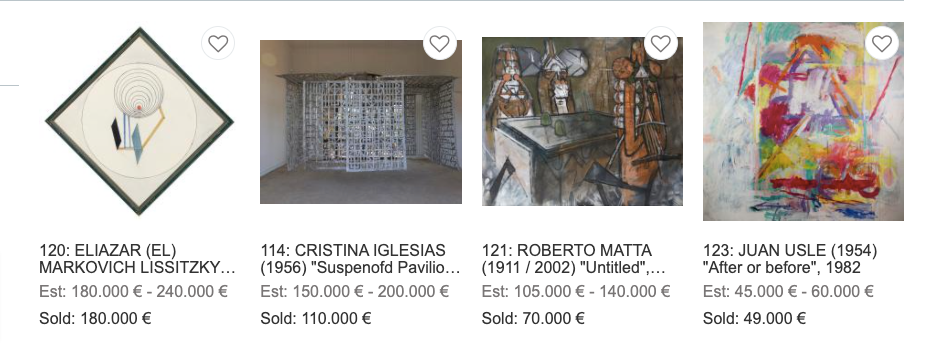Open the colorful "After or before" painting image
The height and width of the screenshot is (360, 937).
click(803, 121)
